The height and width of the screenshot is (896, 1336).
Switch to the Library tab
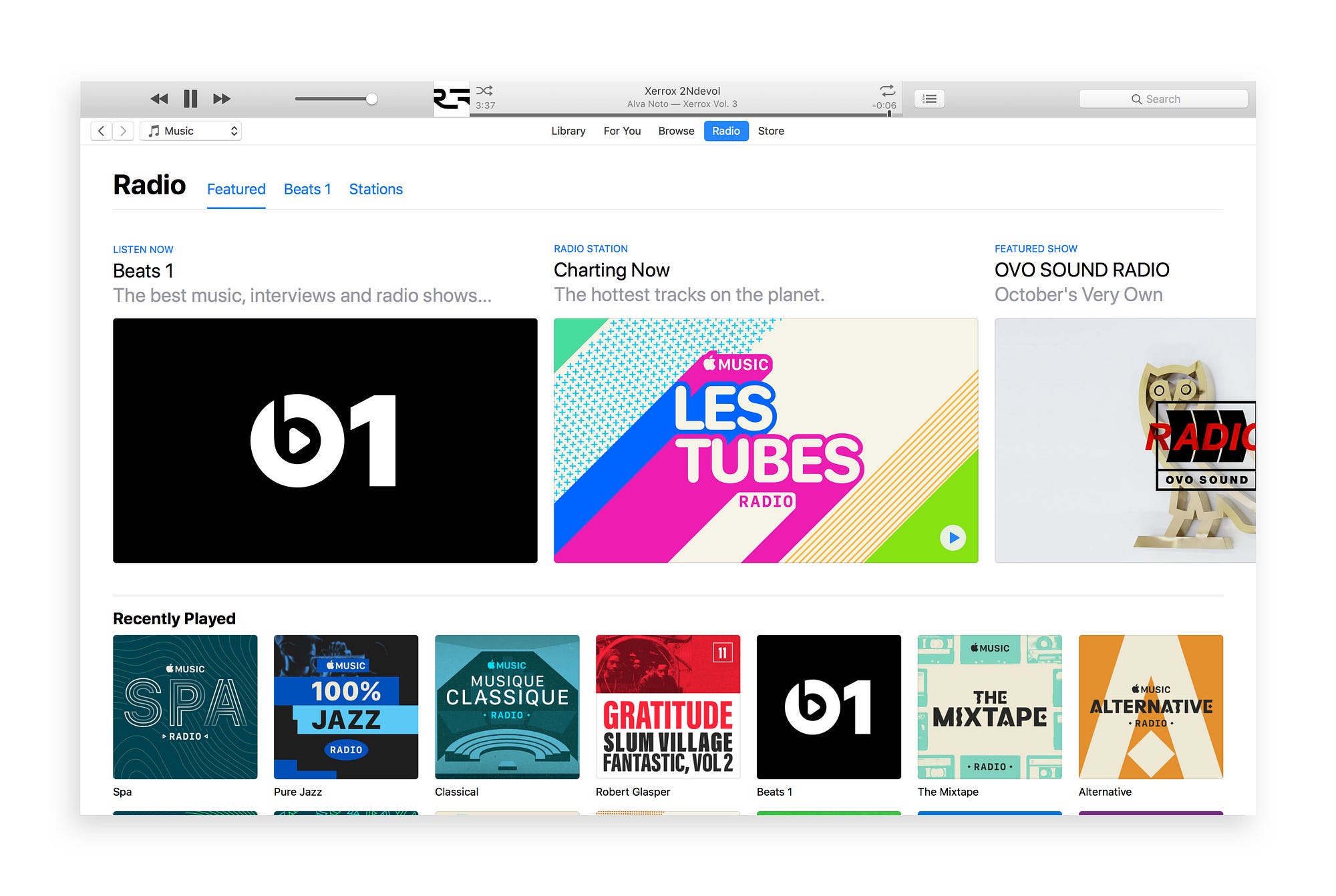coord(568,131)
